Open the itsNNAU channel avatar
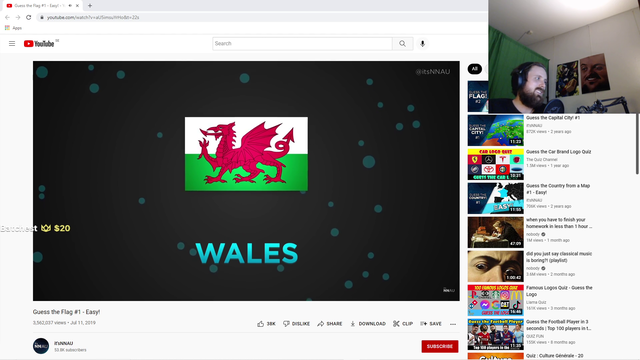The width and height of the screenshot is (640, 360). tap(41, 346)
